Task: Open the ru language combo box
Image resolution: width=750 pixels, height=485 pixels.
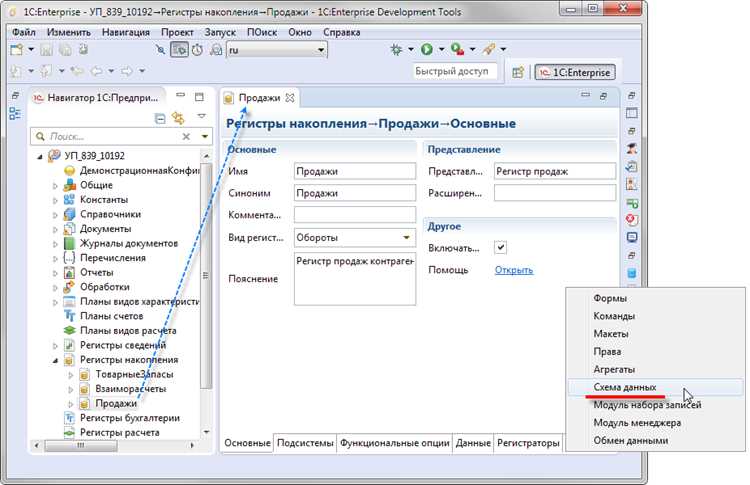Action: [x=277, y=50]
